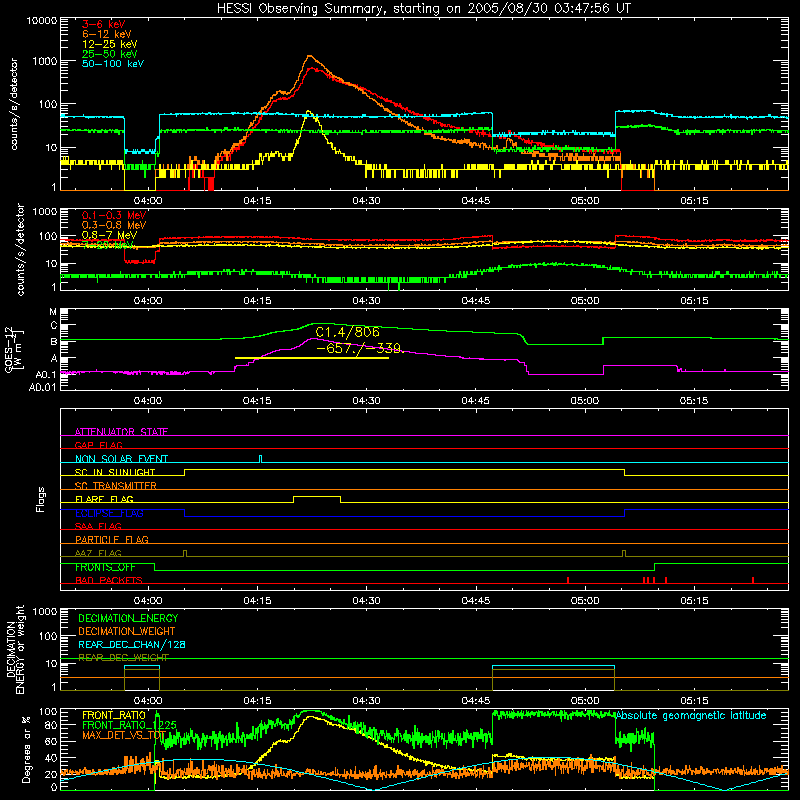The width and height of the screenshot is (800, 800).
Task: Select the Absolute geomagnetic latitude label
Action: coord(691,715)
